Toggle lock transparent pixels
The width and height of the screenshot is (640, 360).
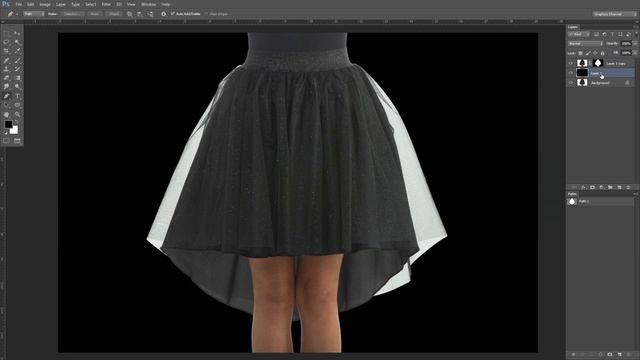tap(580, 53)
